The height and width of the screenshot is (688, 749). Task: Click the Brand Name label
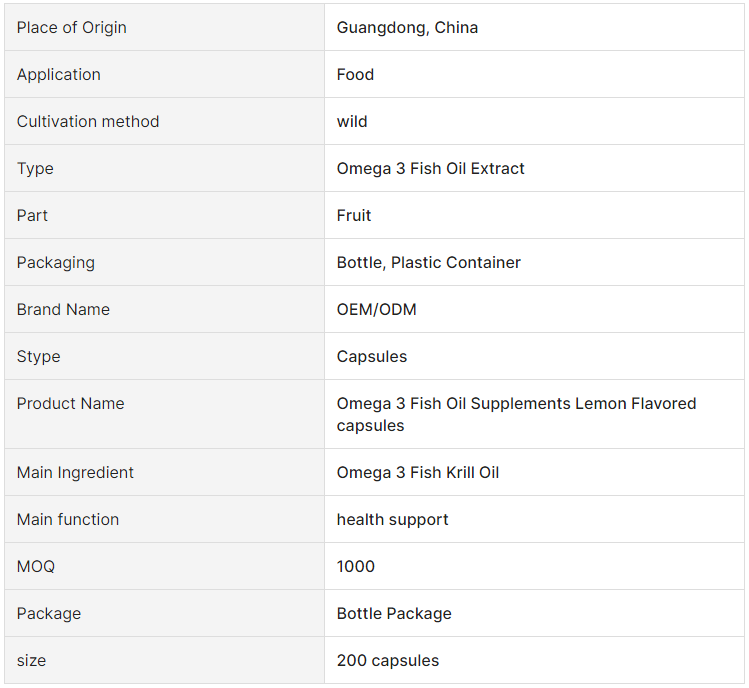click(63, 309)
